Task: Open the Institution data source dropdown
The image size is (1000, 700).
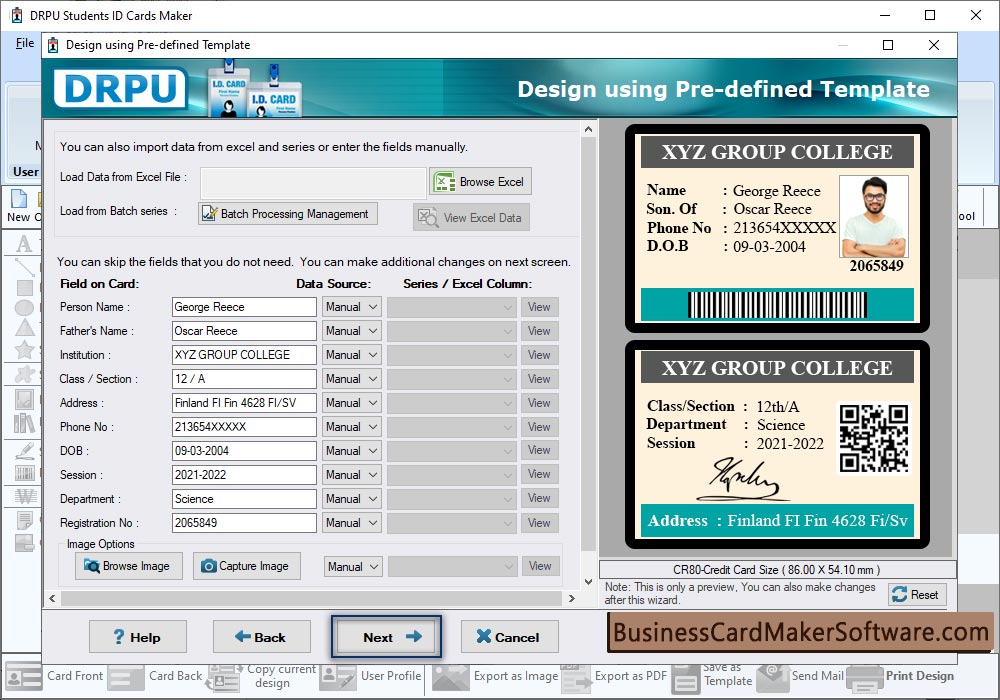Action: click(352, 355)
